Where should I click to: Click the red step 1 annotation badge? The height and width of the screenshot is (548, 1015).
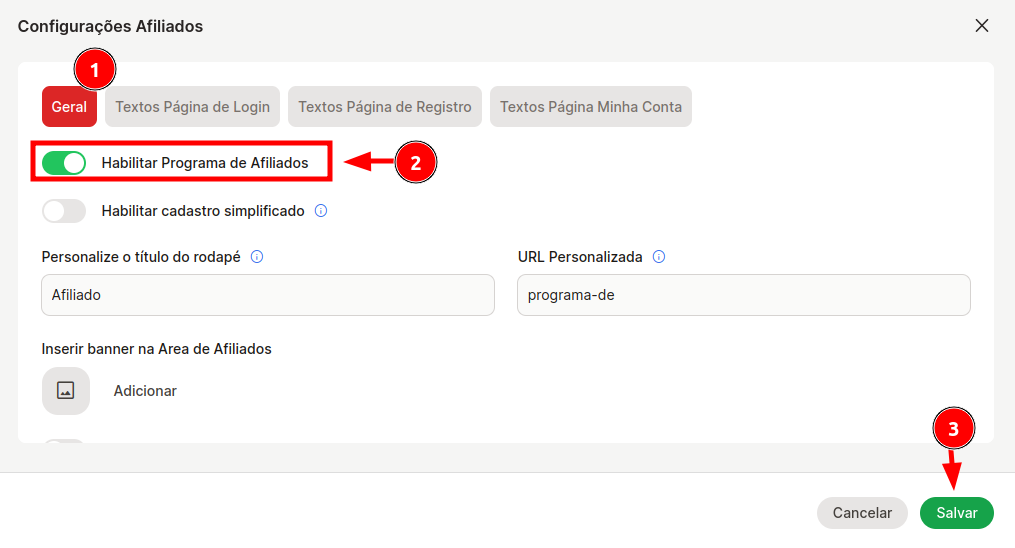[95, 69]
